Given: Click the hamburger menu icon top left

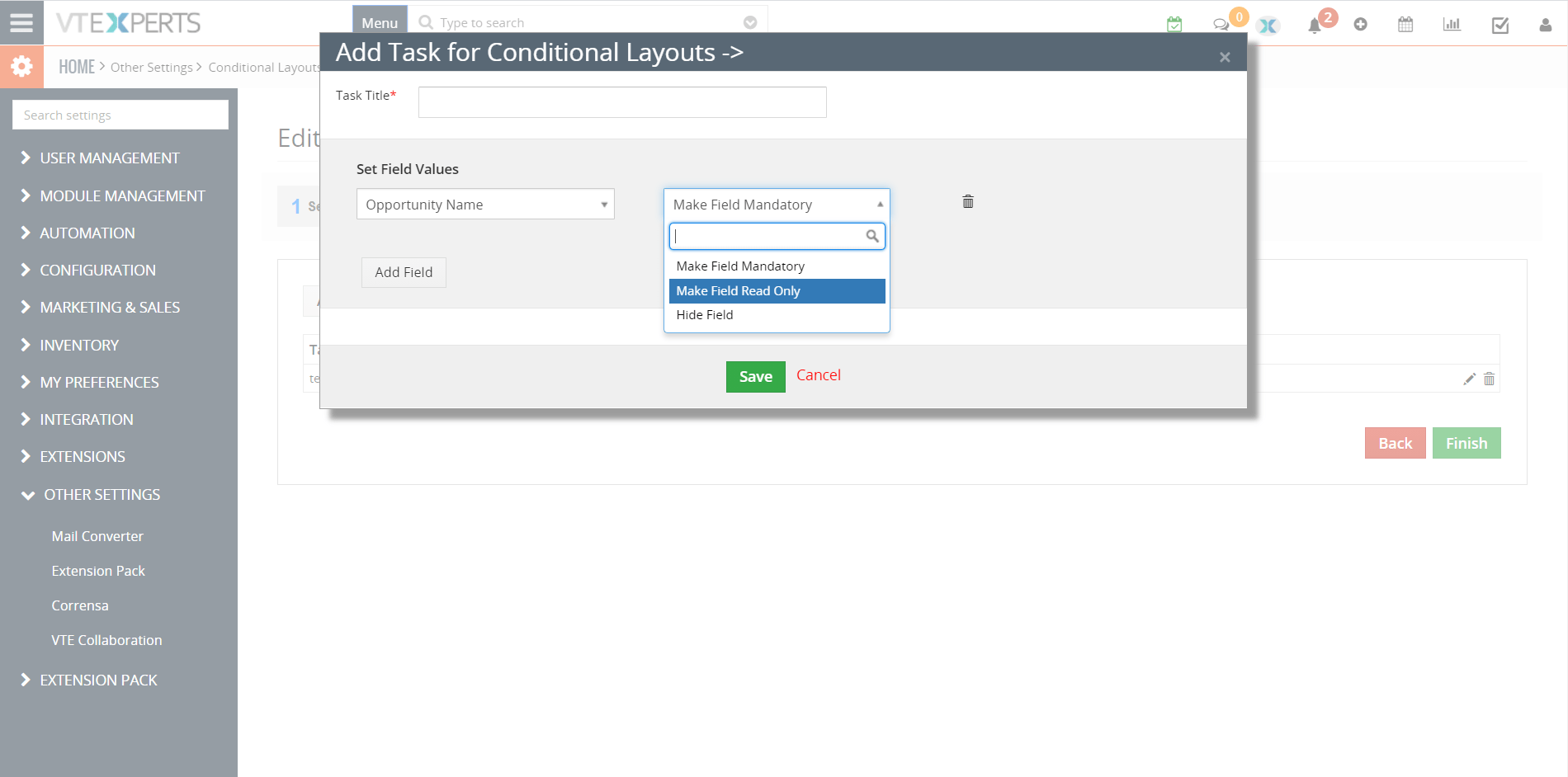Looking at the screenshot, I should 21,22.
